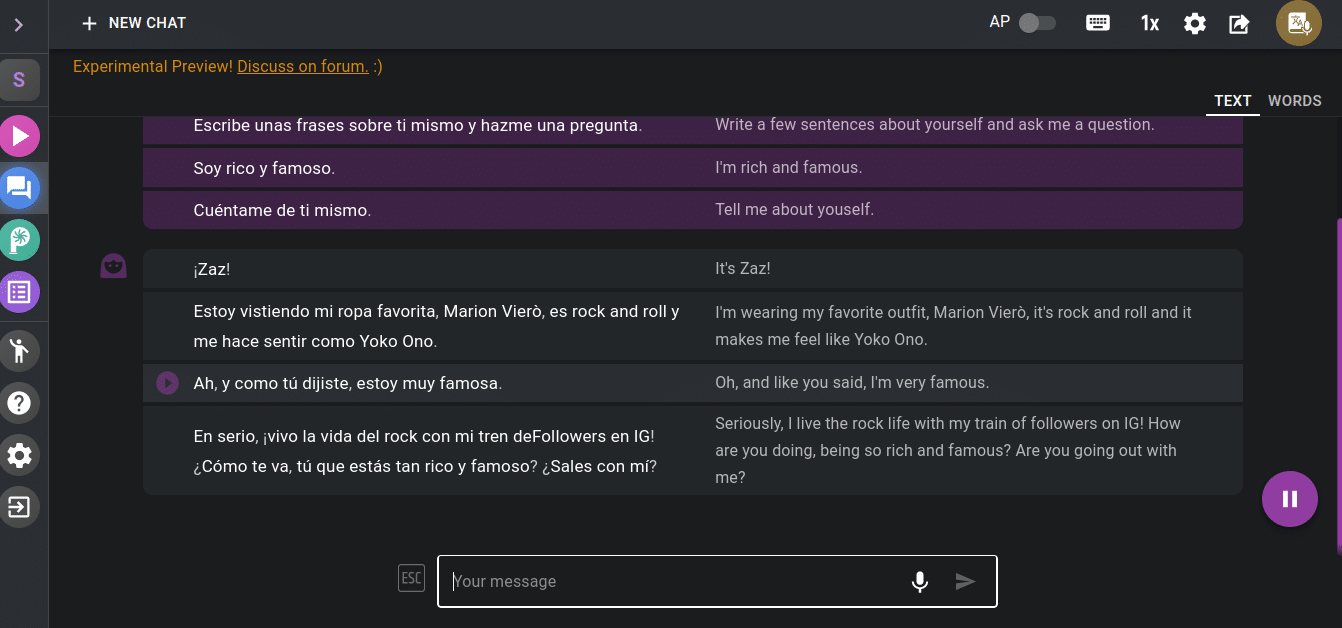Start a NEW CHAT
The width and height of the screenshot is (1342, 628).
click(134, 23)
